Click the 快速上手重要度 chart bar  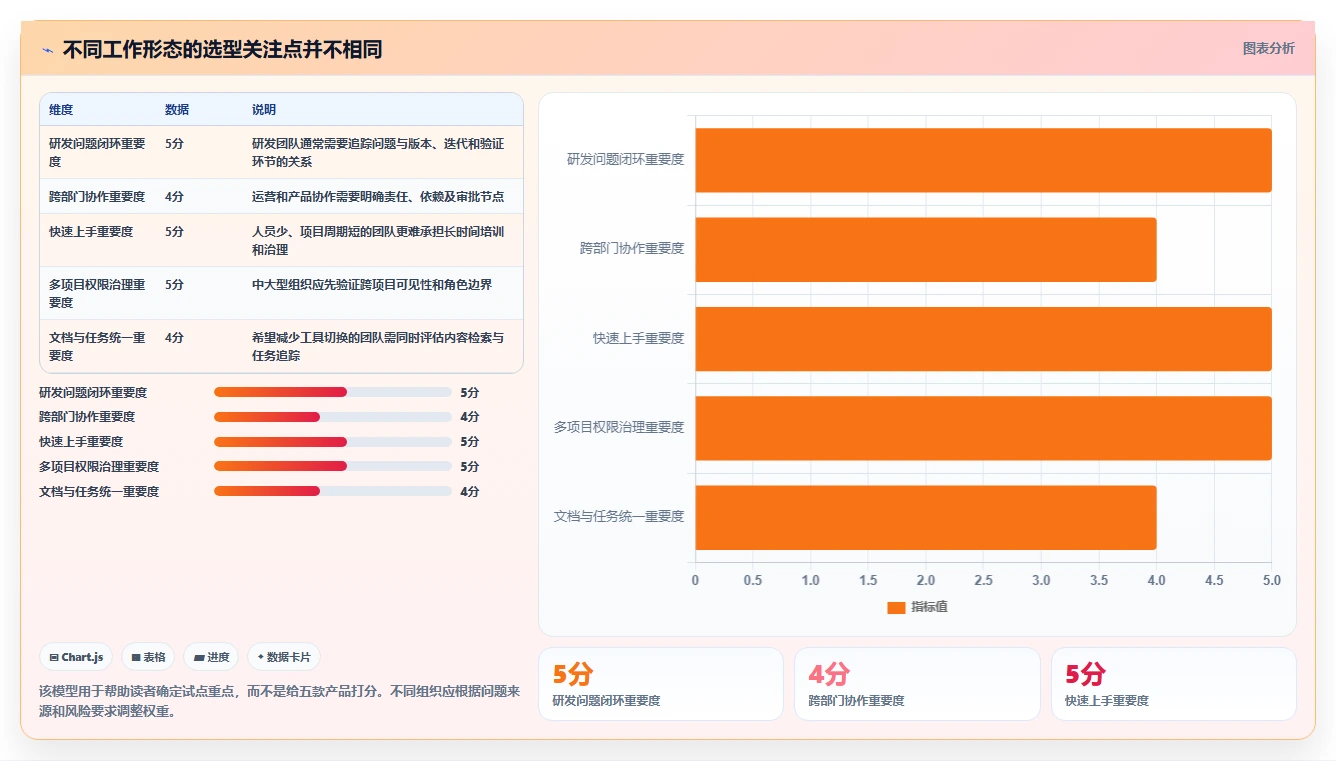pyautogui.click(x=983, y=338)
